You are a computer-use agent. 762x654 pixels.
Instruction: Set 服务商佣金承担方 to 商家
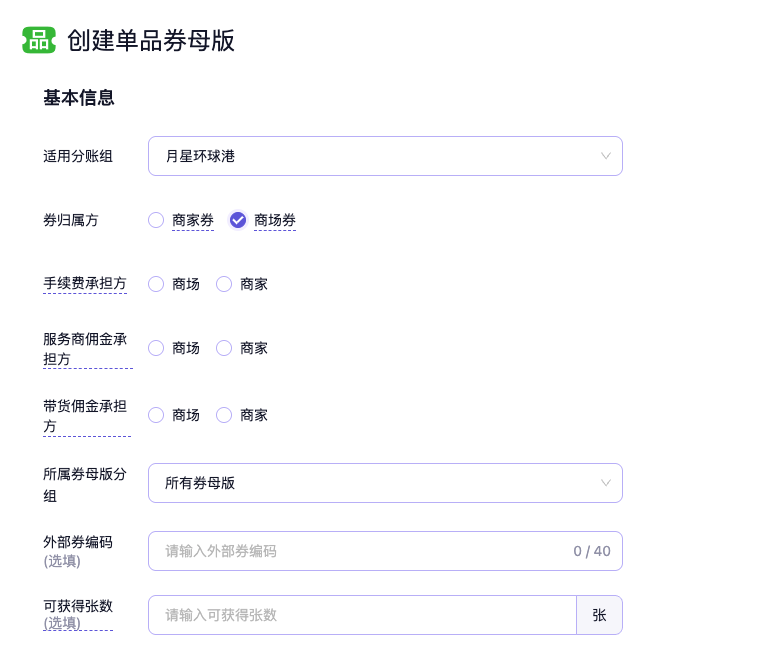point(224,348)
